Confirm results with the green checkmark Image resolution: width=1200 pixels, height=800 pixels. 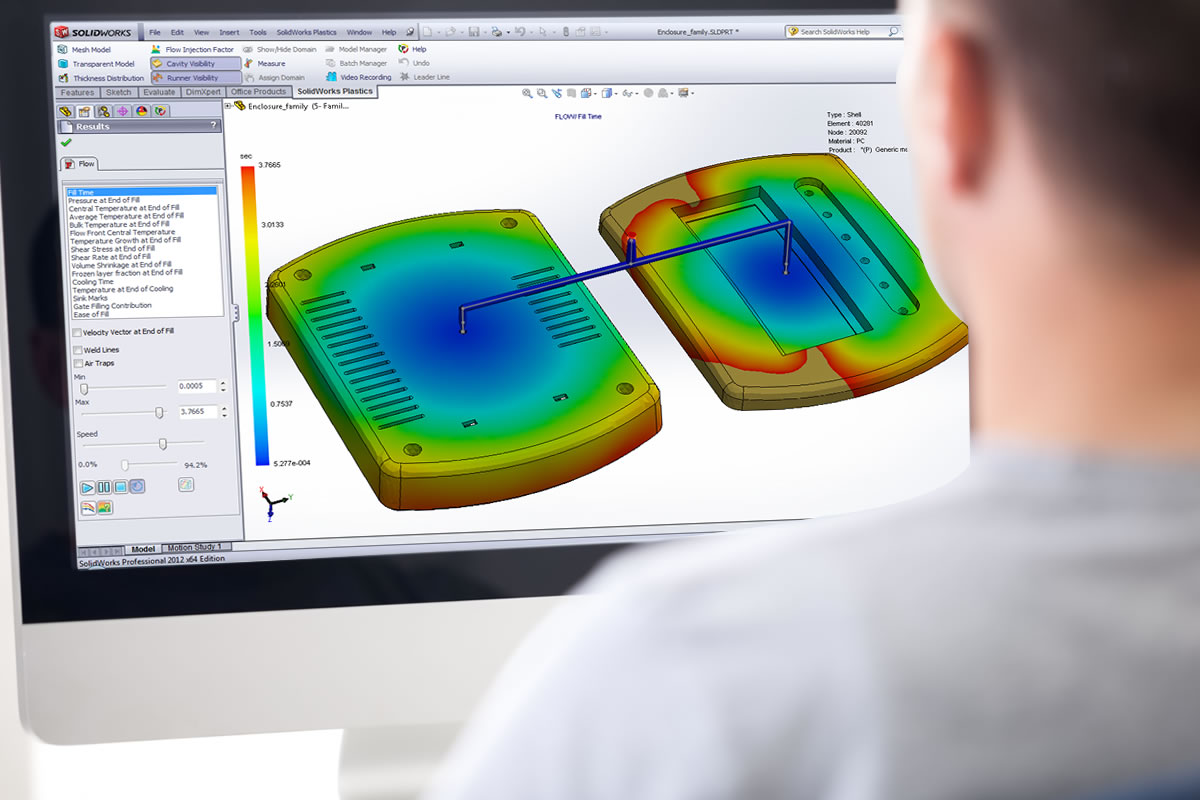click(67, 143)
